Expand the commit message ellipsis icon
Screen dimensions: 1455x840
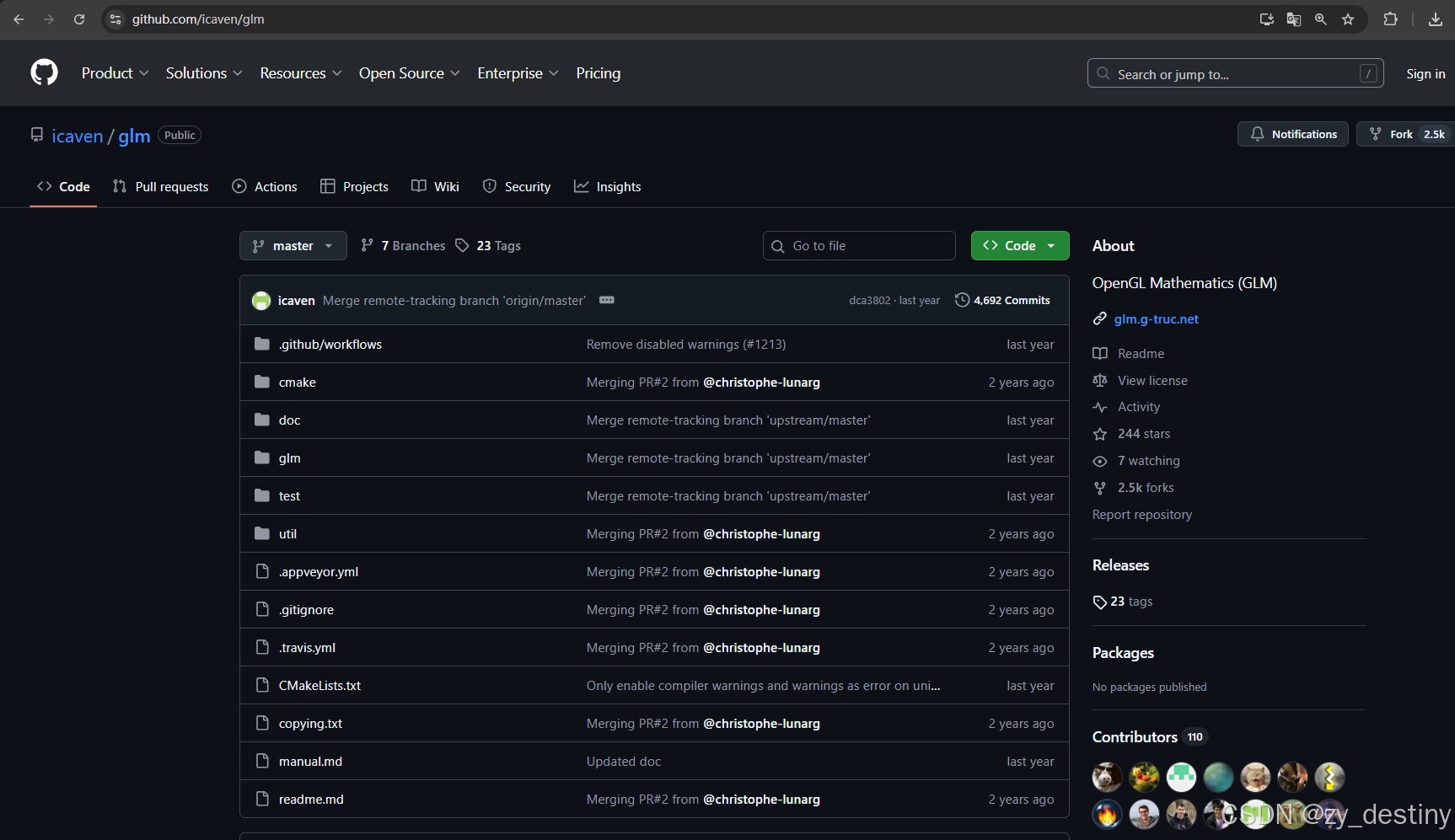tap(607, 300)
